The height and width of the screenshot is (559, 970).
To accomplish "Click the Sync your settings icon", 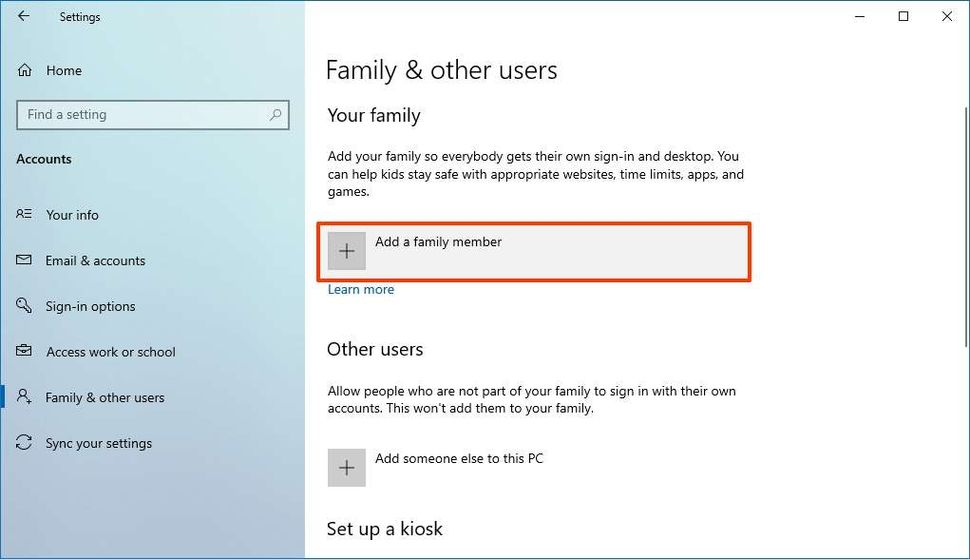I will point(25,443).
